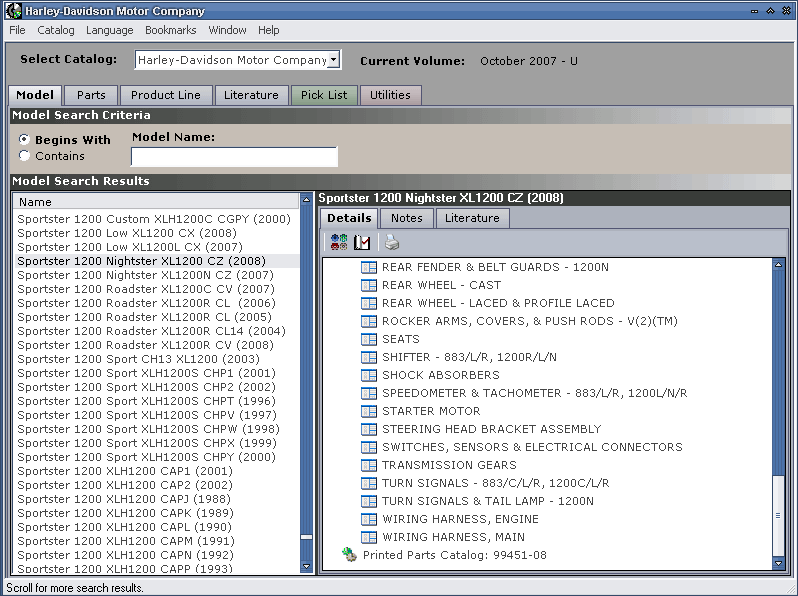Select the Begins With radio button
This screenshot has height=596, width=798.
[x=25, y=140]
